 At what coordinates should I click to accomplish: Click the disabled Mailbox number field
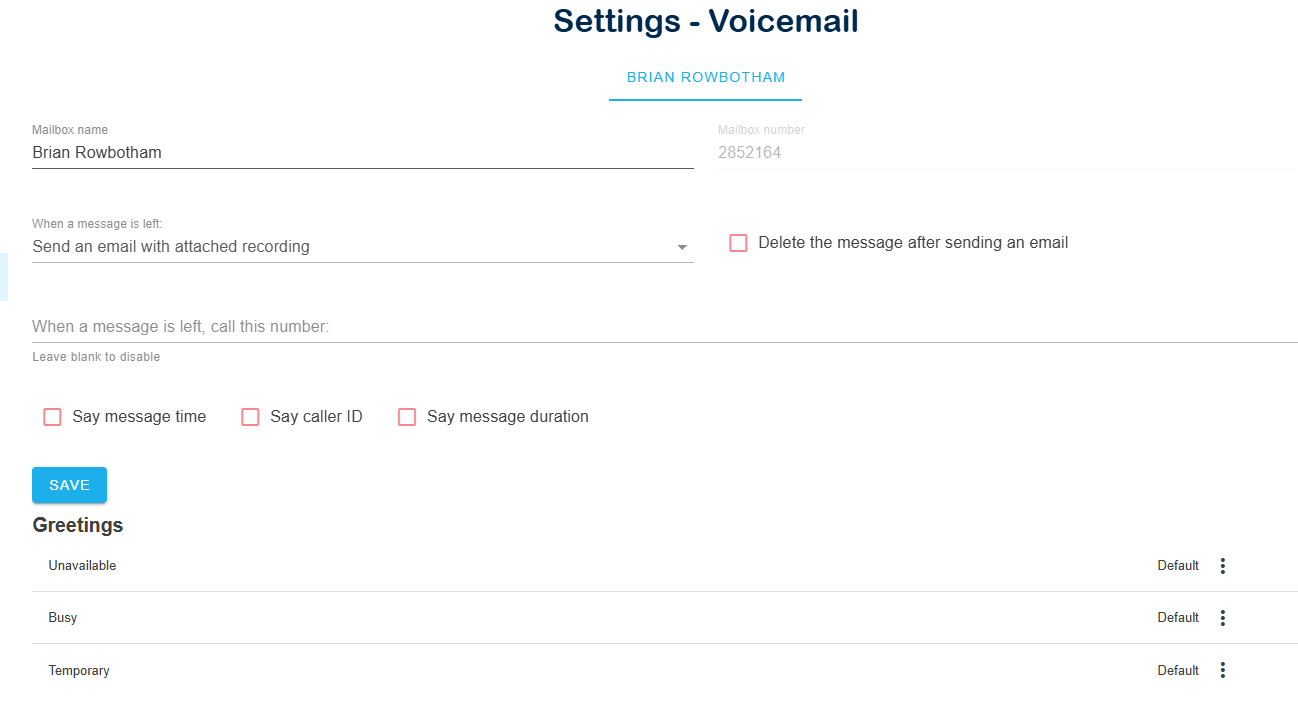tap(1007, 153)
